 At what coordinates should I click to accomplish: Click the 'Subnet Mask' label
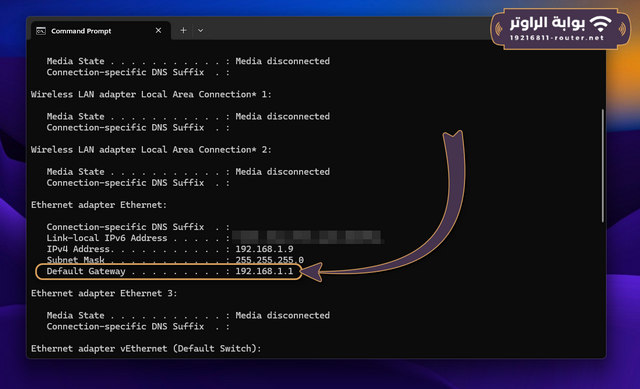(x=75, y=260)
